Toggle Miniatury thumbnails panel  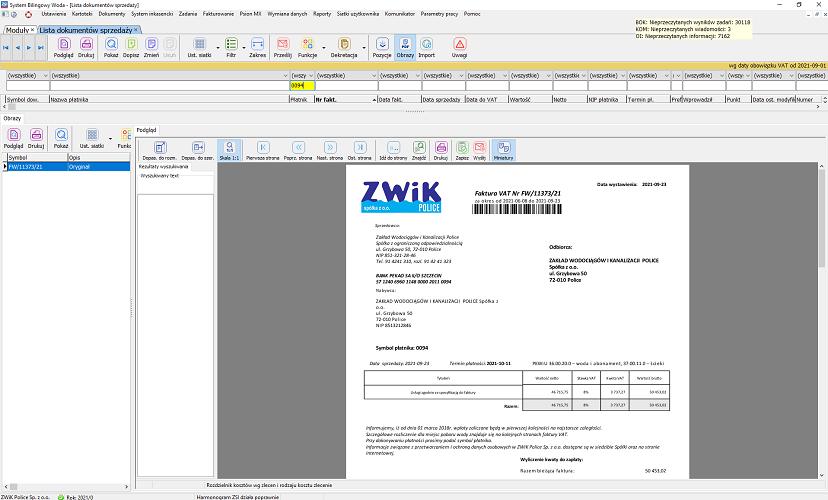click(503, 148)
